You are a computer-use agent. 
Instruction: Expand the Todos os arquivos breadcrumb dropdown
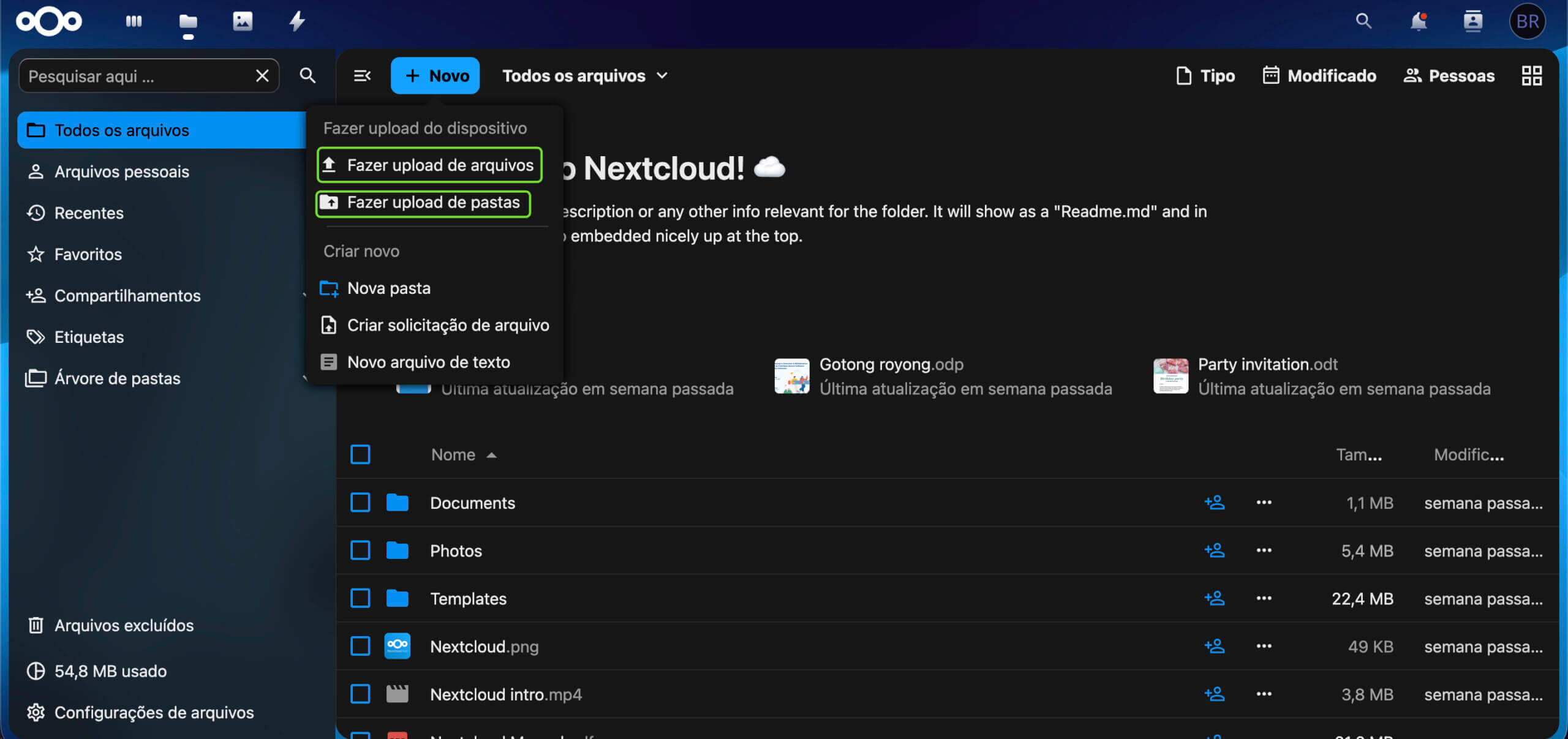point(584,76)
